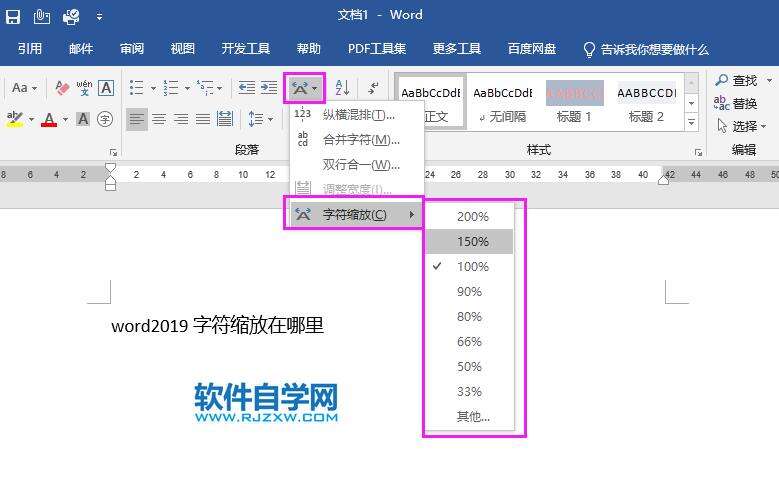779x477 pixels.
Task: Click the numbered list icon
Action: pyautogui.click(x=170, y=88)
